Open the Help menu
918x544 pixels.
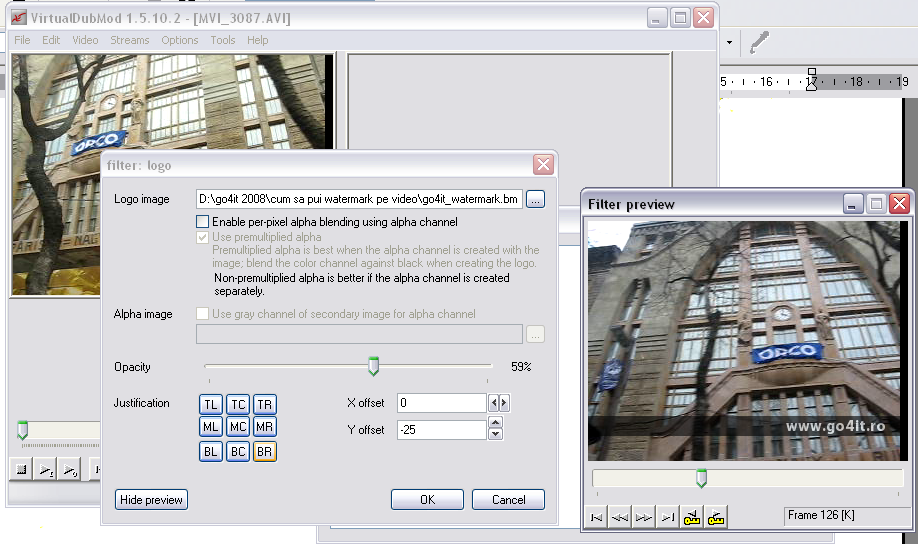point(258,40)
